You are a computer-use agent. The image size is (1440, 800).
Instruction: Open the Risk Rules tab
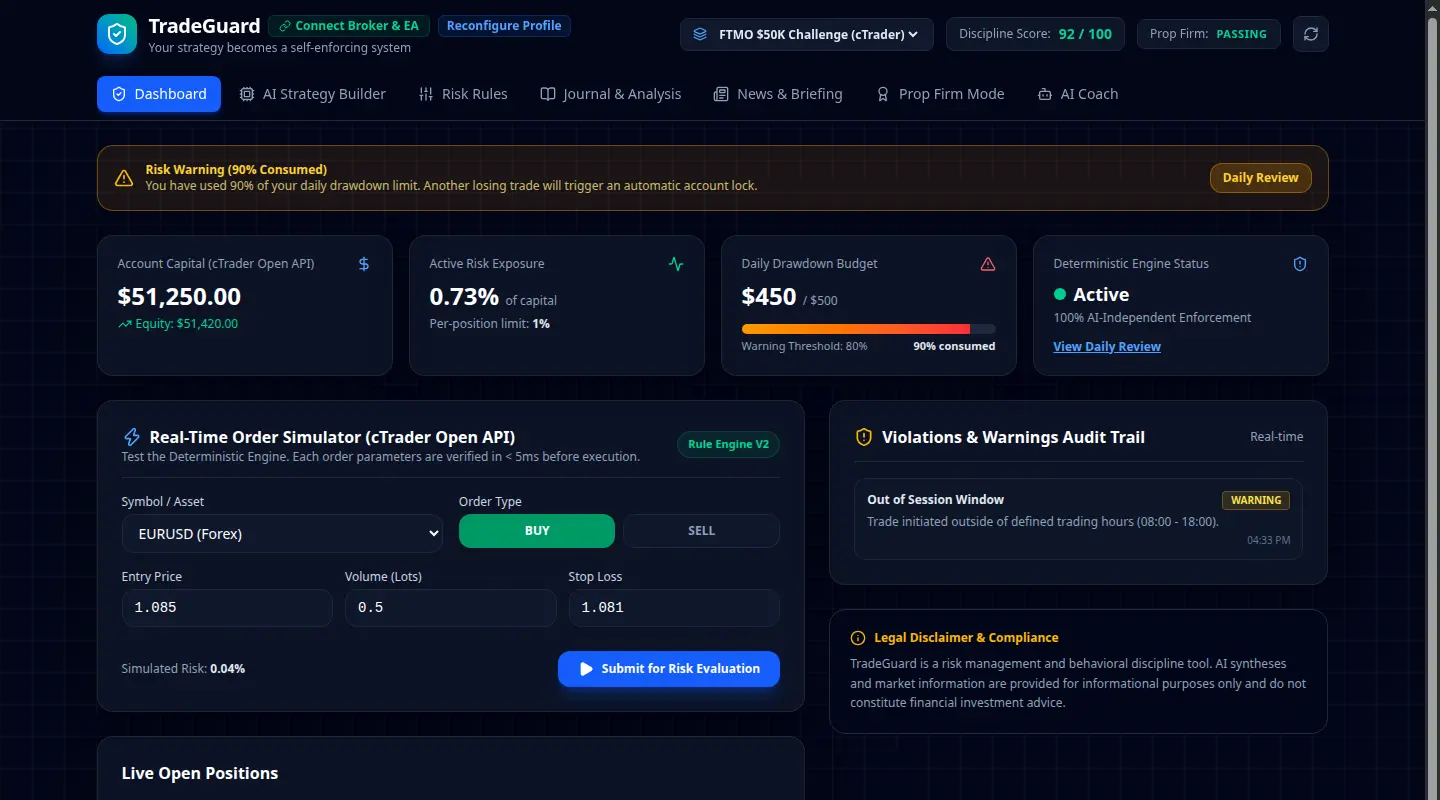click(x=463, y=94)
